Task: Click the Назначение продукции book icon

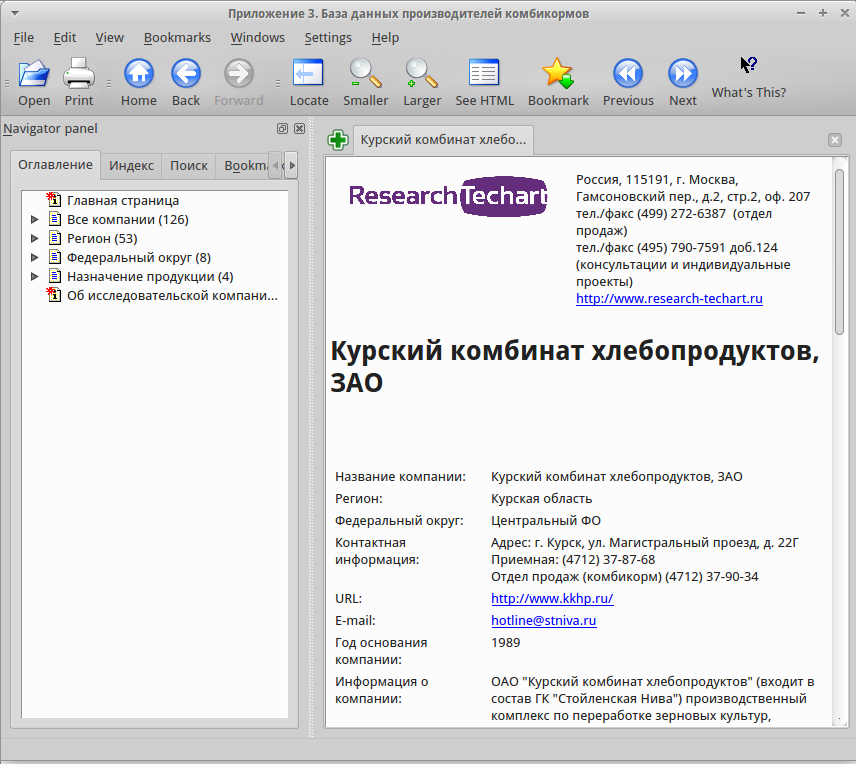Action: click(x=55, y=276)
